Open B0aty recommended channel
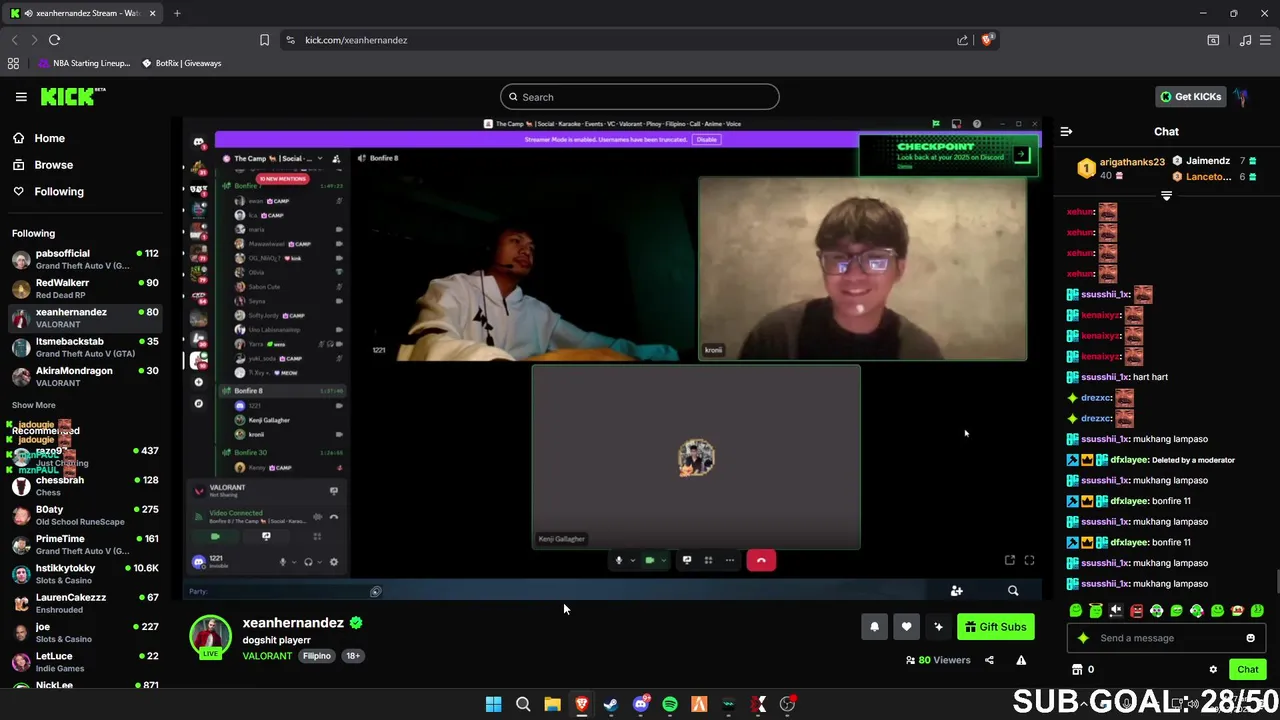 coord(84,515)
